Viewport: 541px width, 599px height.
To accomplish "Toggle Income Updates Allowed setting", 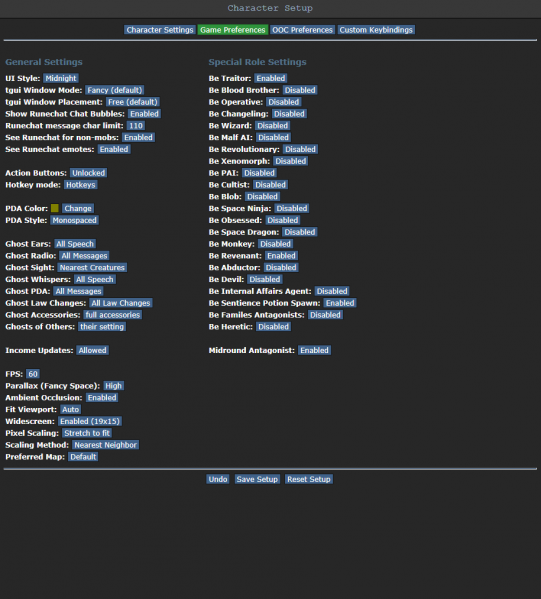I will [92, 351].
